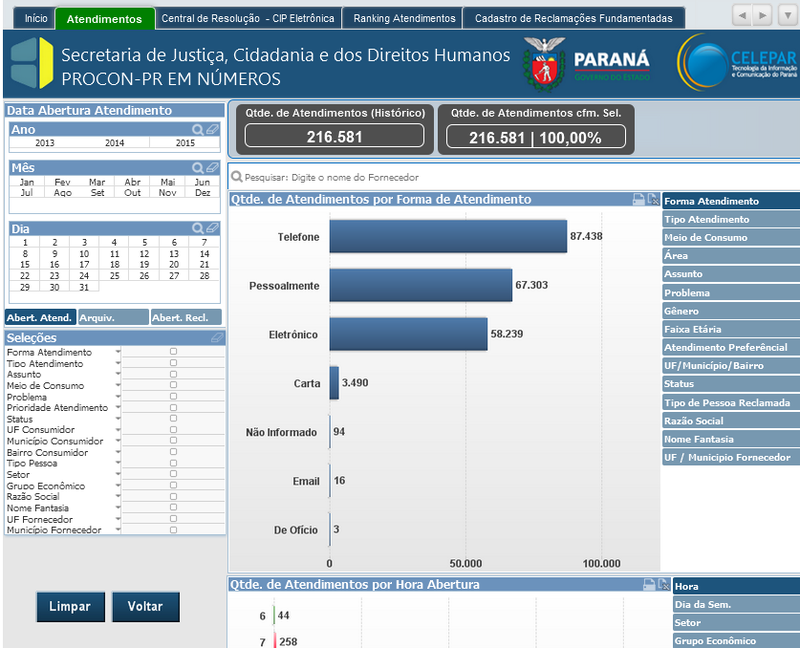The image size is (800, 648).
Task: Select the Atendimentos tab
Action: (x=105, y=18)
